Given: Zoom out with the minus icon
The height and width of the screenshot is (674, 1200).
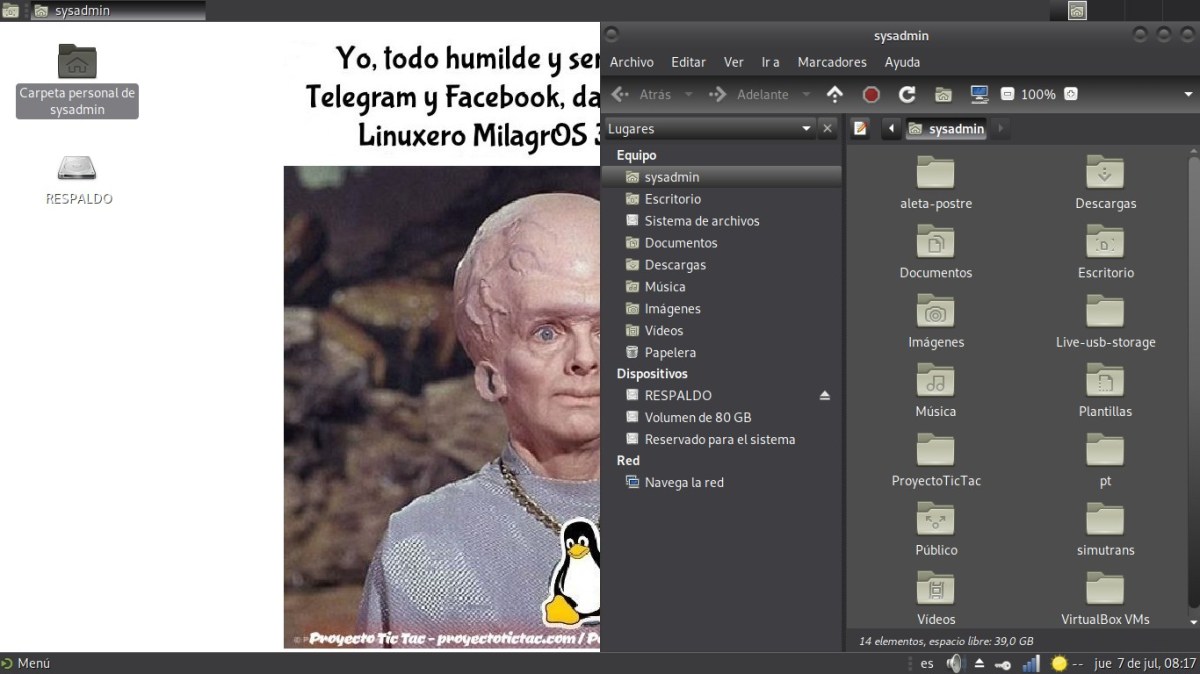Looking at the screenshot, I should coord(1007,94).
